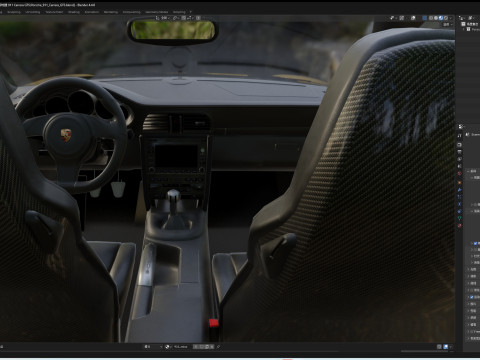Image resolution: width=480 pixels, height=360 pixels.
Task: Toggle the lower checked checkbox in Properties panel
Action: coord(471,297)
